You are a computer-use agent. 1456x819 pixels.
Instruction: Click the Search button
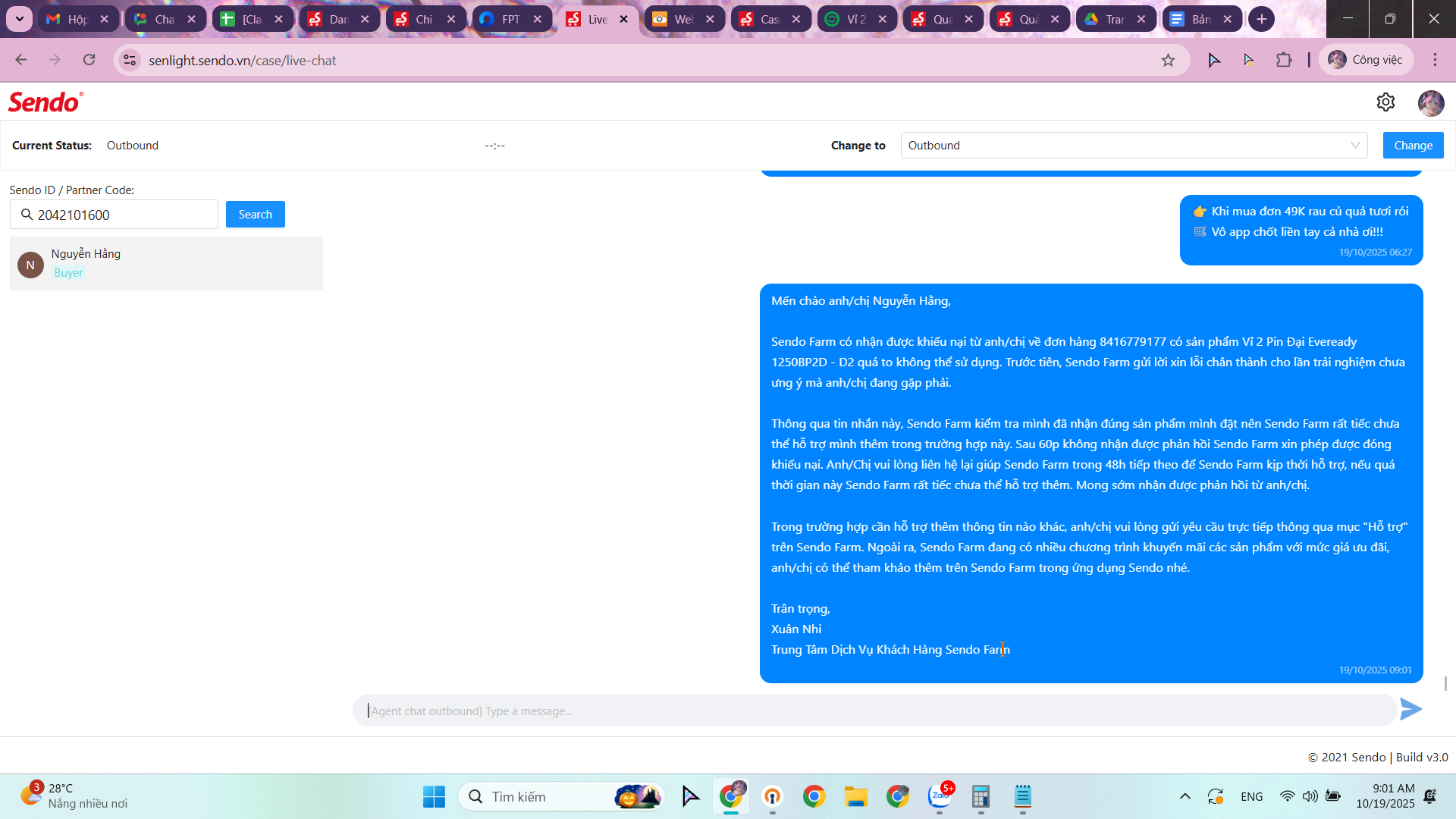coord(255,215)
